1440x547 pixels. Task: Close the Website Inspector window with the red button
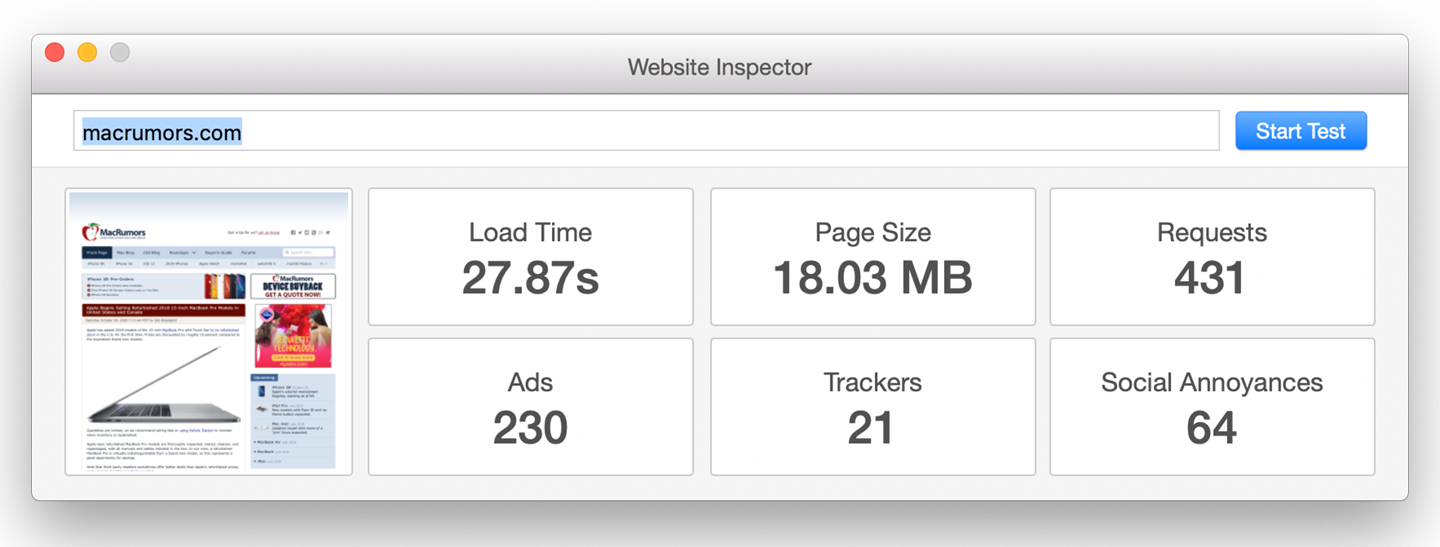[x=55, y=52]
